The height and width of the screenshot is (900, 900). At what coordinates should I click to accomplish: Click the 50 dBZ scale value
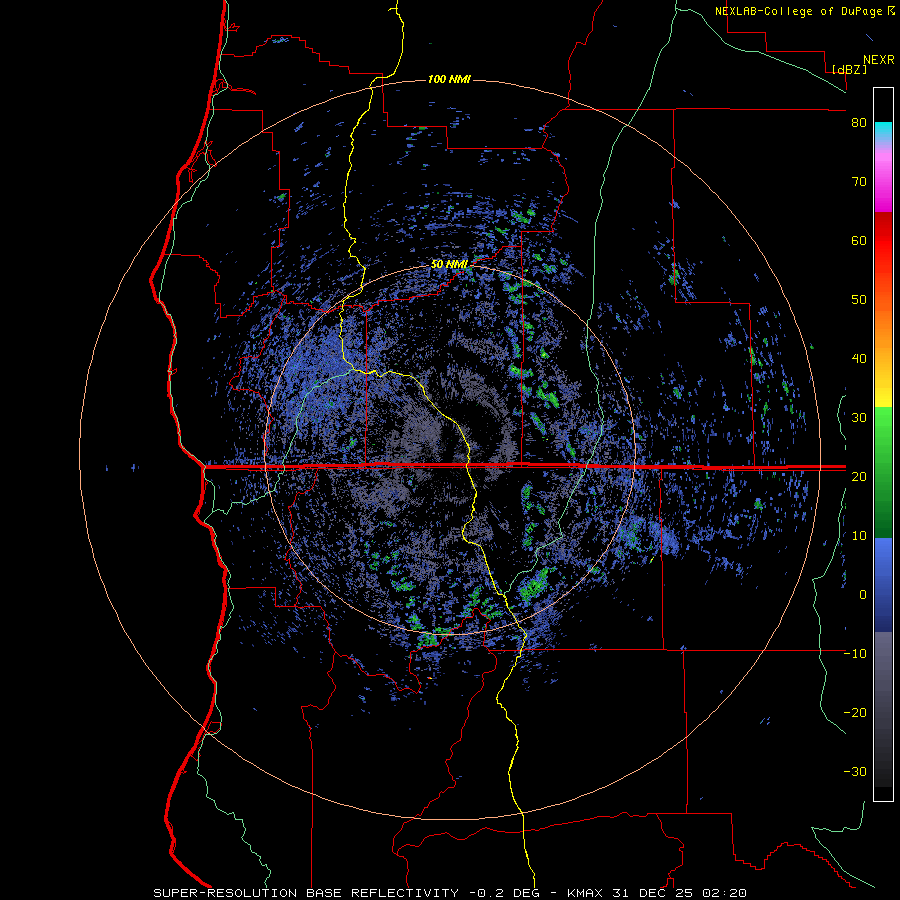click(859, 300)
